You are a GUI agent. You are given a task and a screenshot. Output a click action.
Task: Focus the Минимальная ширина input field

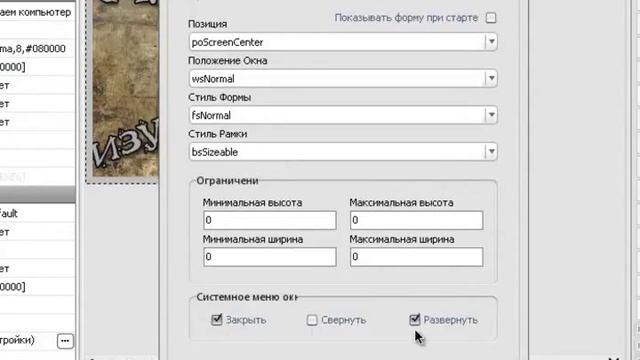pyautogui.click(x=270, y=257)
